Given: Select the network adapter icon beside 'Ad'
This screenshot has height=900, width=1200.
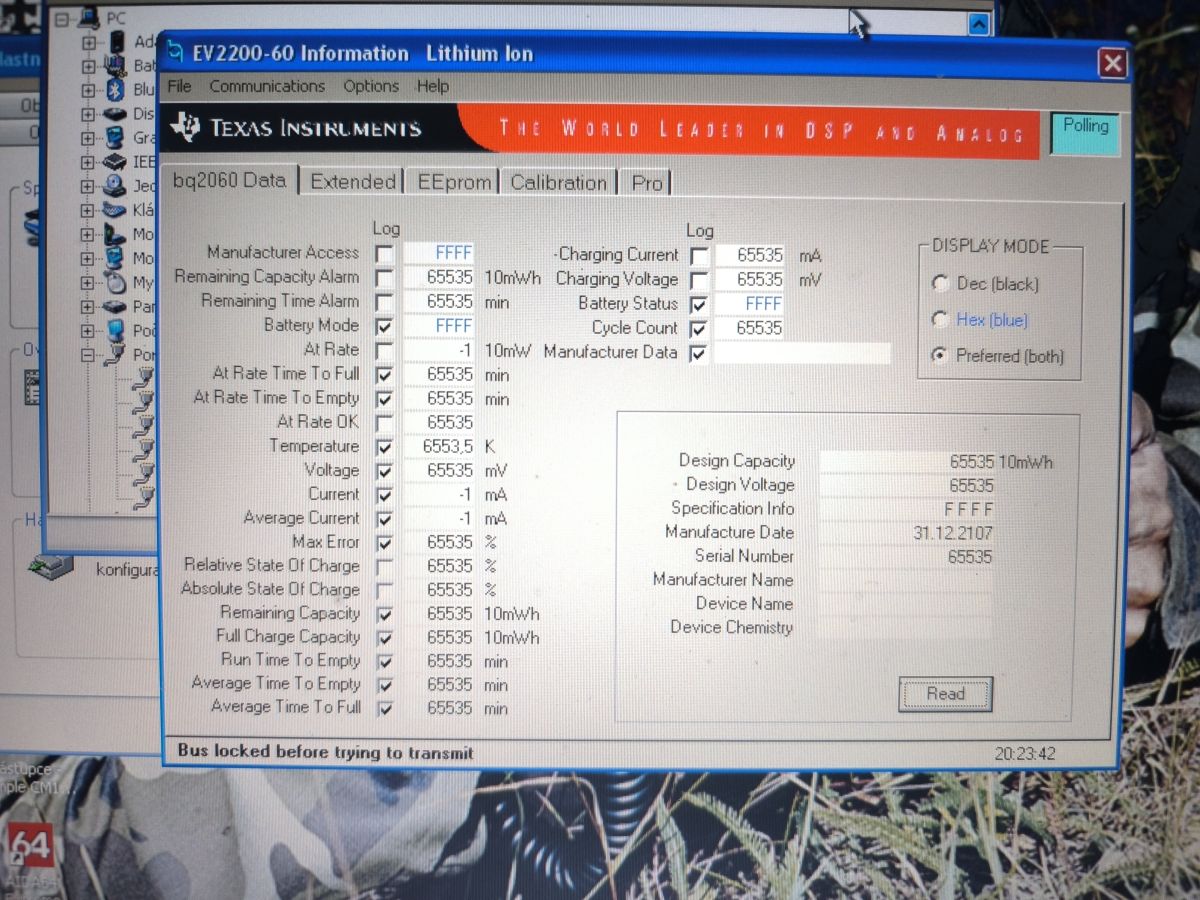Looking at the screenshot, I should coord(118,42).
